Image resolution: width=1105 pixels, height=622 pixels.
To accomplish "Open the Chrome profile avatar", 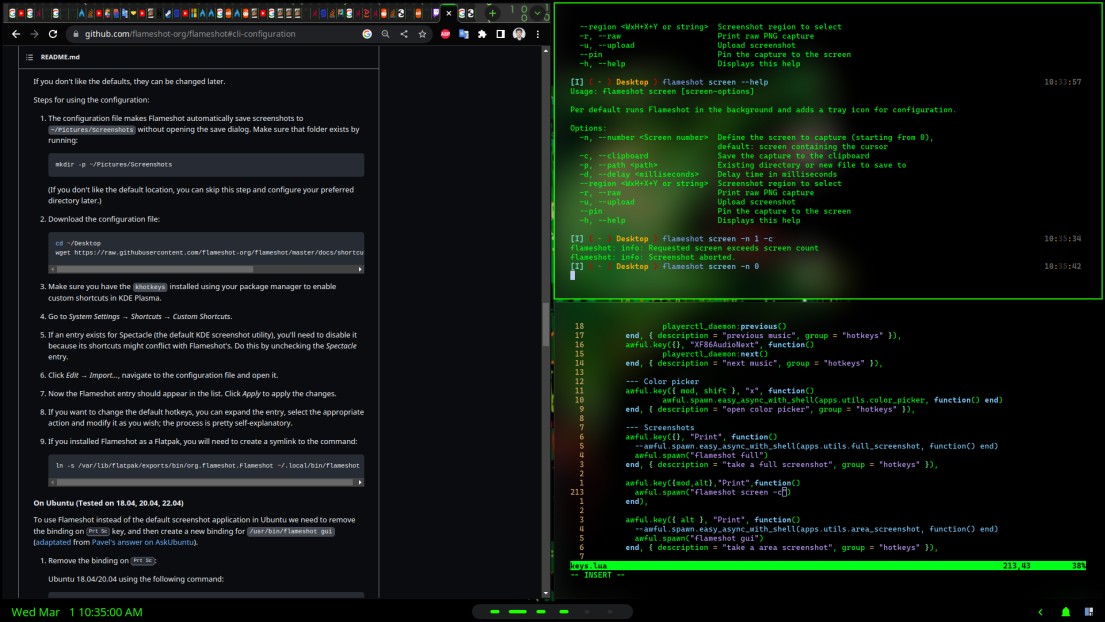I will coord(519,34).
